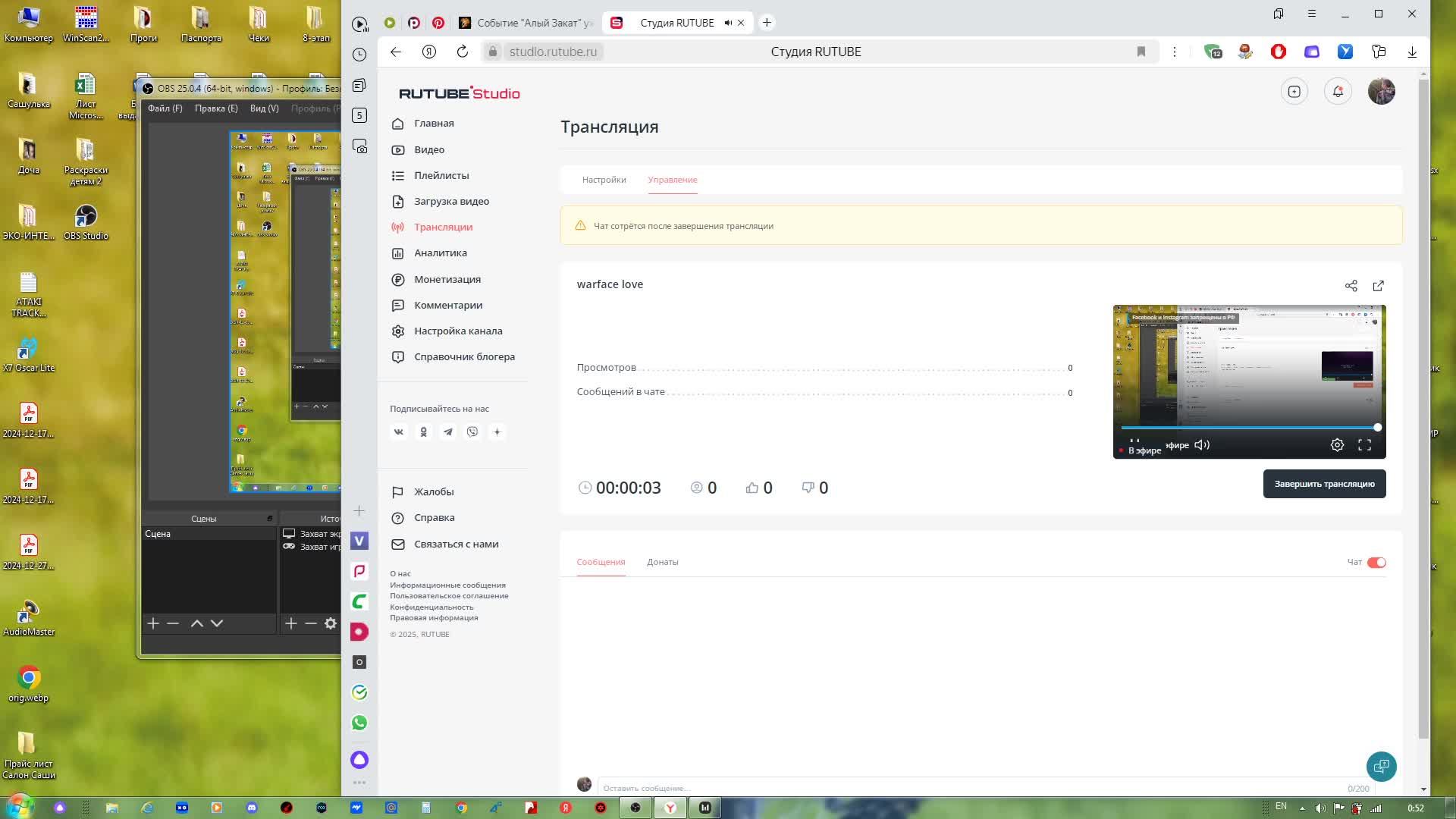This screenshot has height=819, width=1456.
Task: Open the Аналитика section
Action: pyautogui.click(x=440, y=253)
